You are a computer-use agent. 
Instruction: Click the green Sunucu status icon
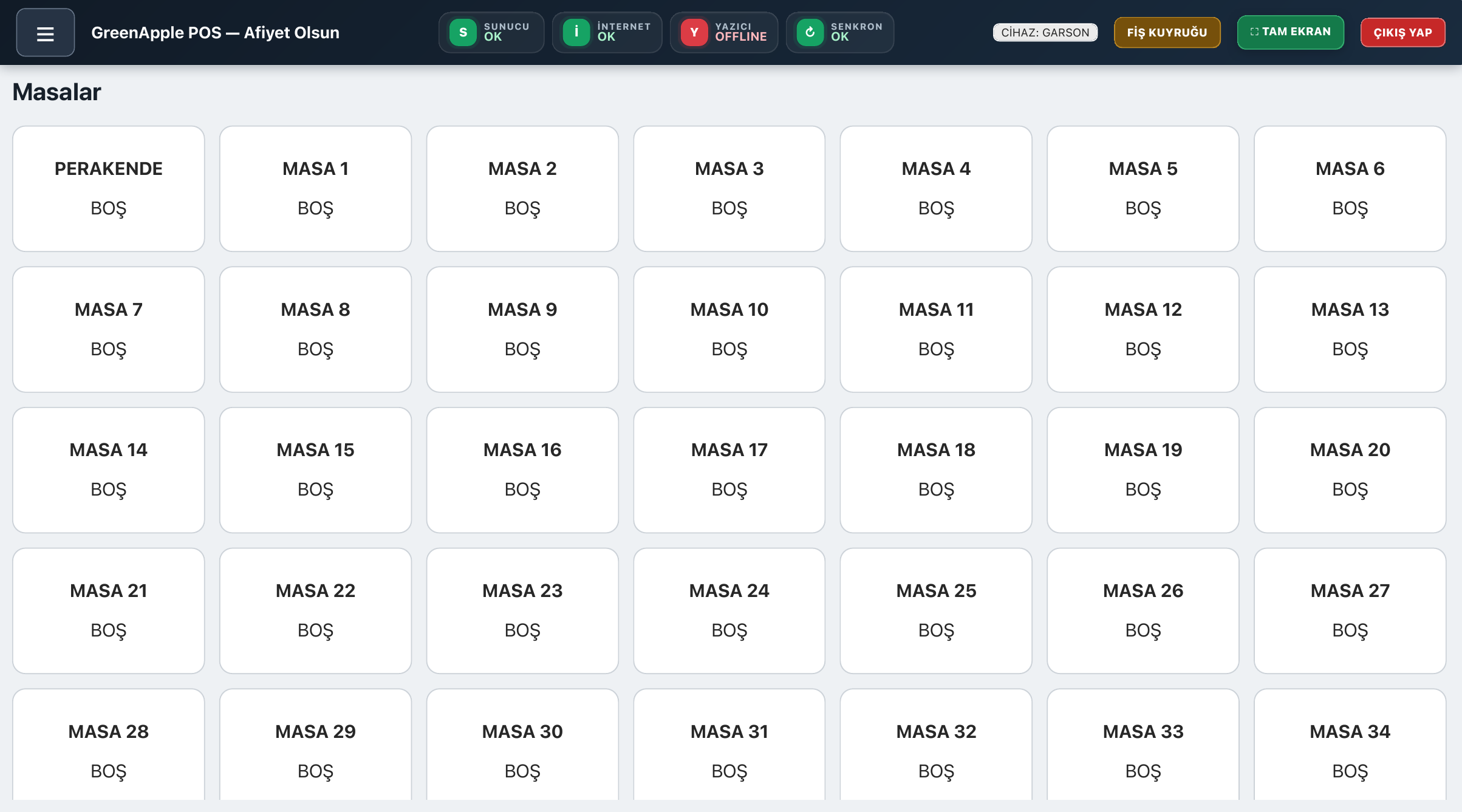[x=463, y=32]
